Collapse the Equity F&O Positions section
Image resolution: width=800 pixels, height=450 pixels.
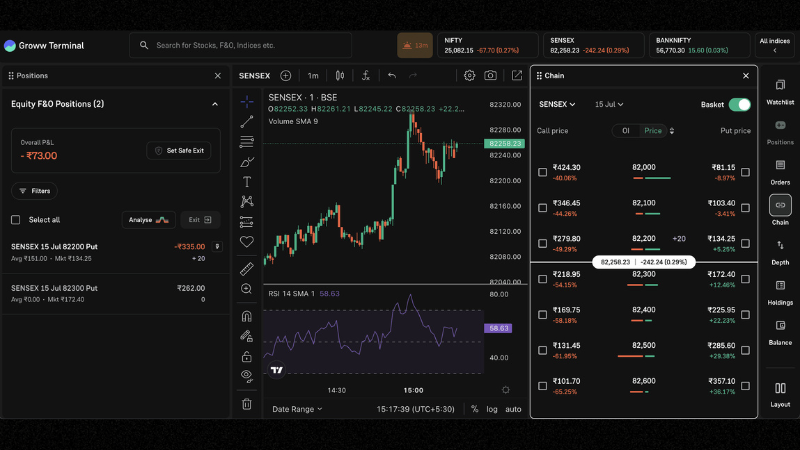tap(214, 104)
